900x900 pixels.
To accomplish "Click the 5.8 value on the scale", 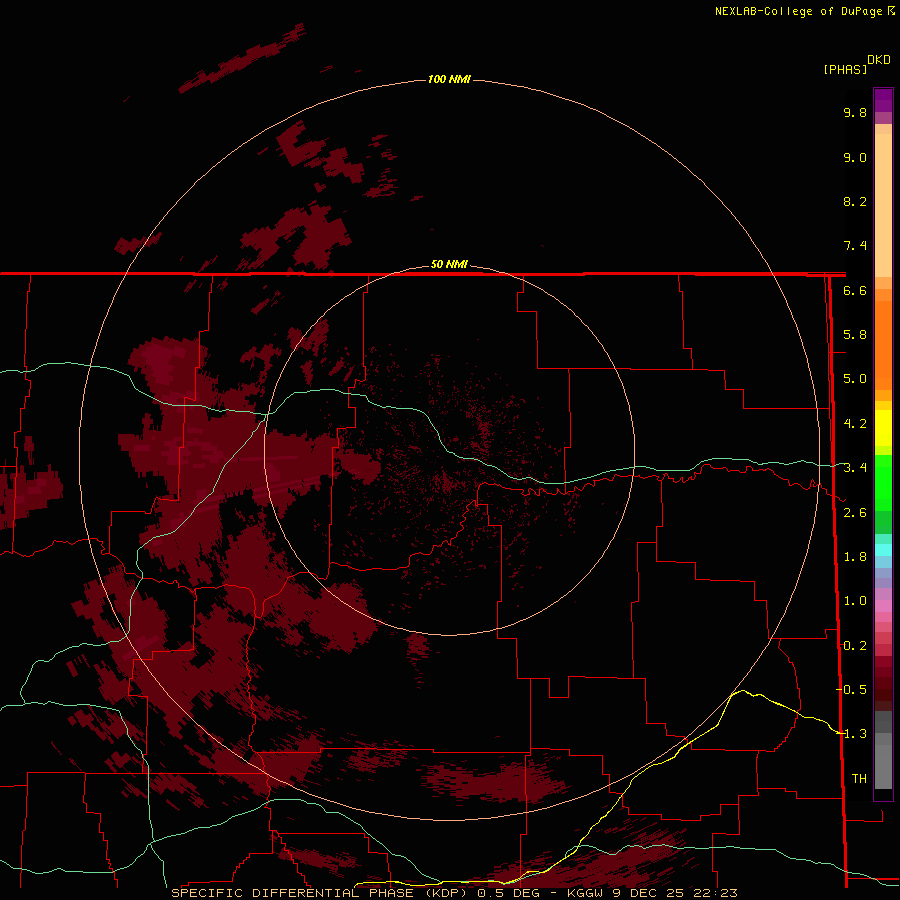I will pyautogui.click(x=855, y=335).
